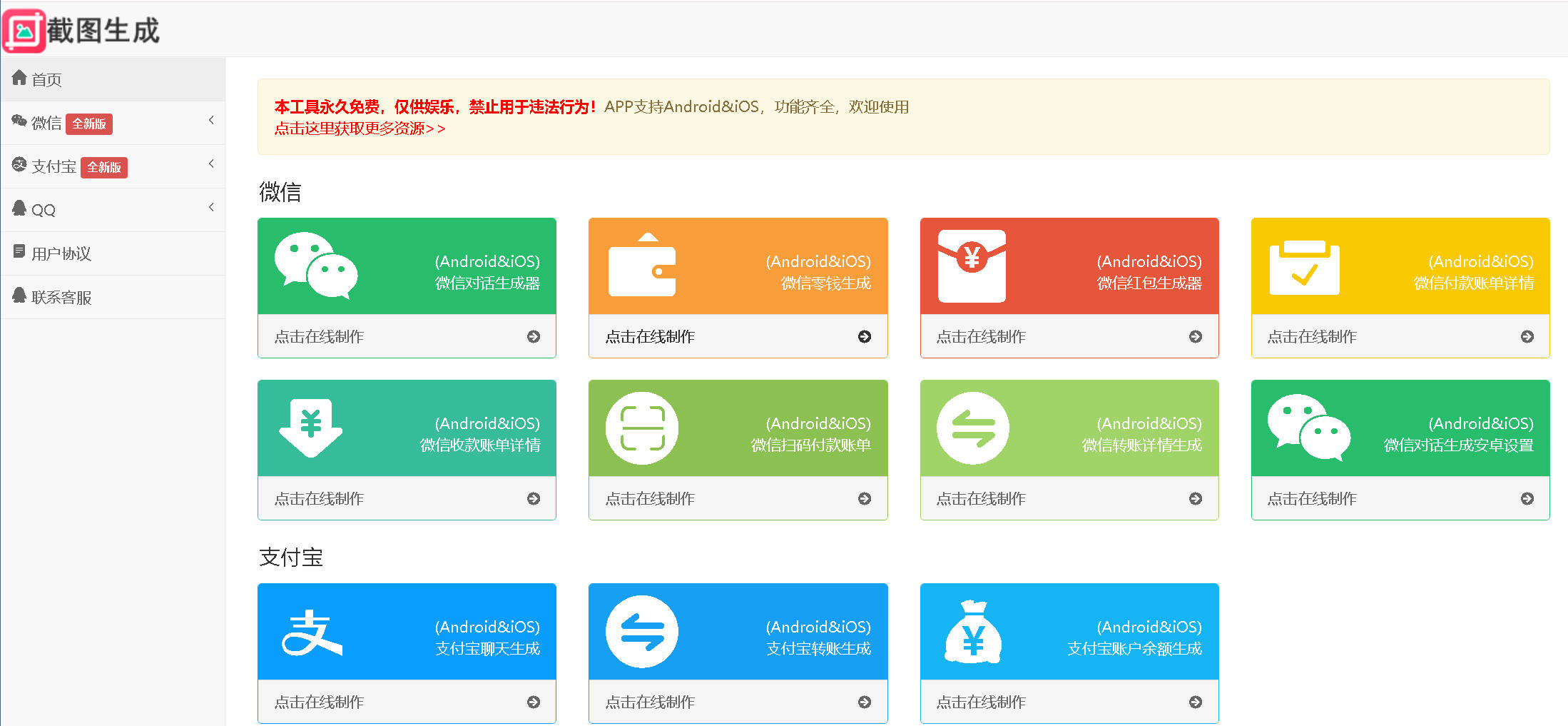This screenshot has width=1568, height=726.
Task: Click 点击在线制作 under 支付宝转账生成
Action: tap(650, 702)
